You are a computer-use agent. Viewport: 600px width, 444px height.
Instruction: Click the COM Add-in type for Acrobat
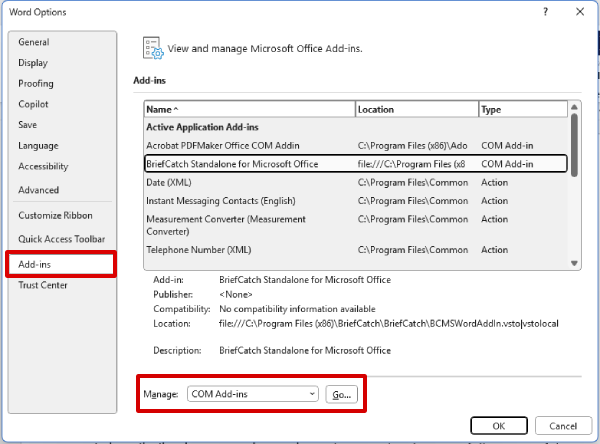click(507, 146)
